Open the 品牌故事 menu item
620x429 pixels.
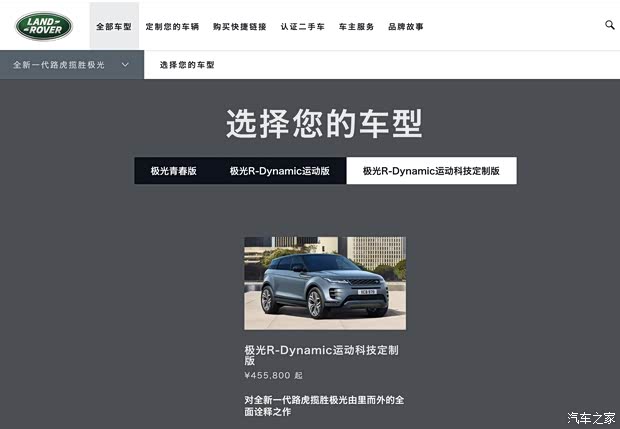[x=406, y=26]
